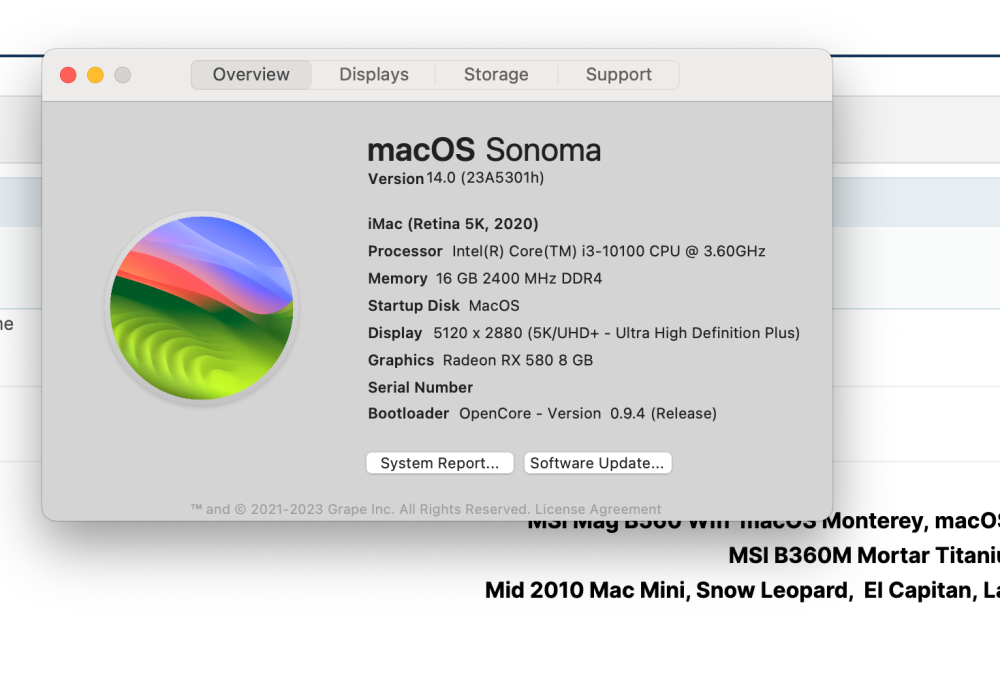
Task: Click the Radeon RX 580 8 GB graphics value
Action: pyautogui.click(x=518, y=360)
